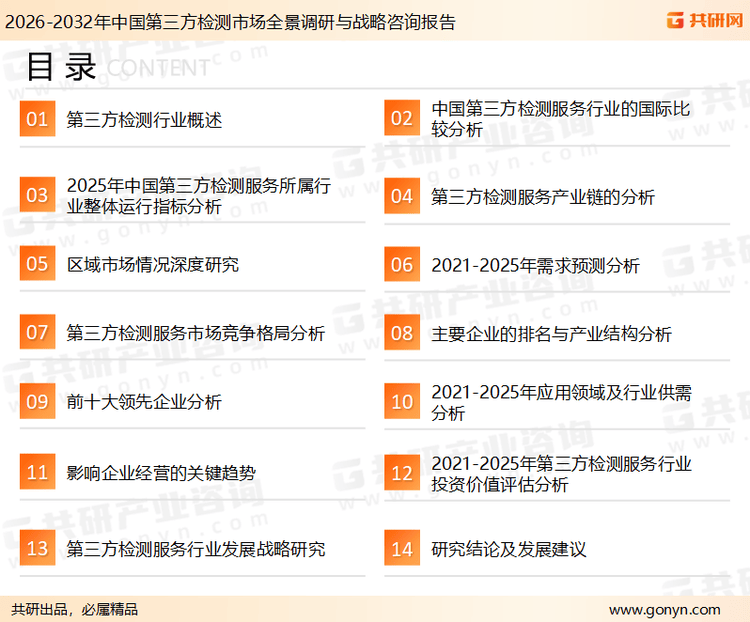
Task: Select the 04 number badge
Action: coord(402,196)
